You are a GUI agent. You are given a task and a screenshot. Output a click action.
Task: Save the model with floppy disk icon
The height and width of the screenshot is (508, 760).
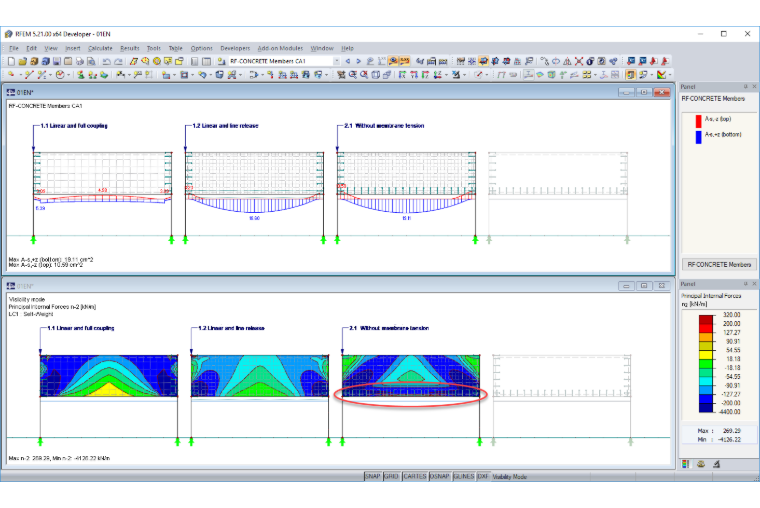pos(57,61)
